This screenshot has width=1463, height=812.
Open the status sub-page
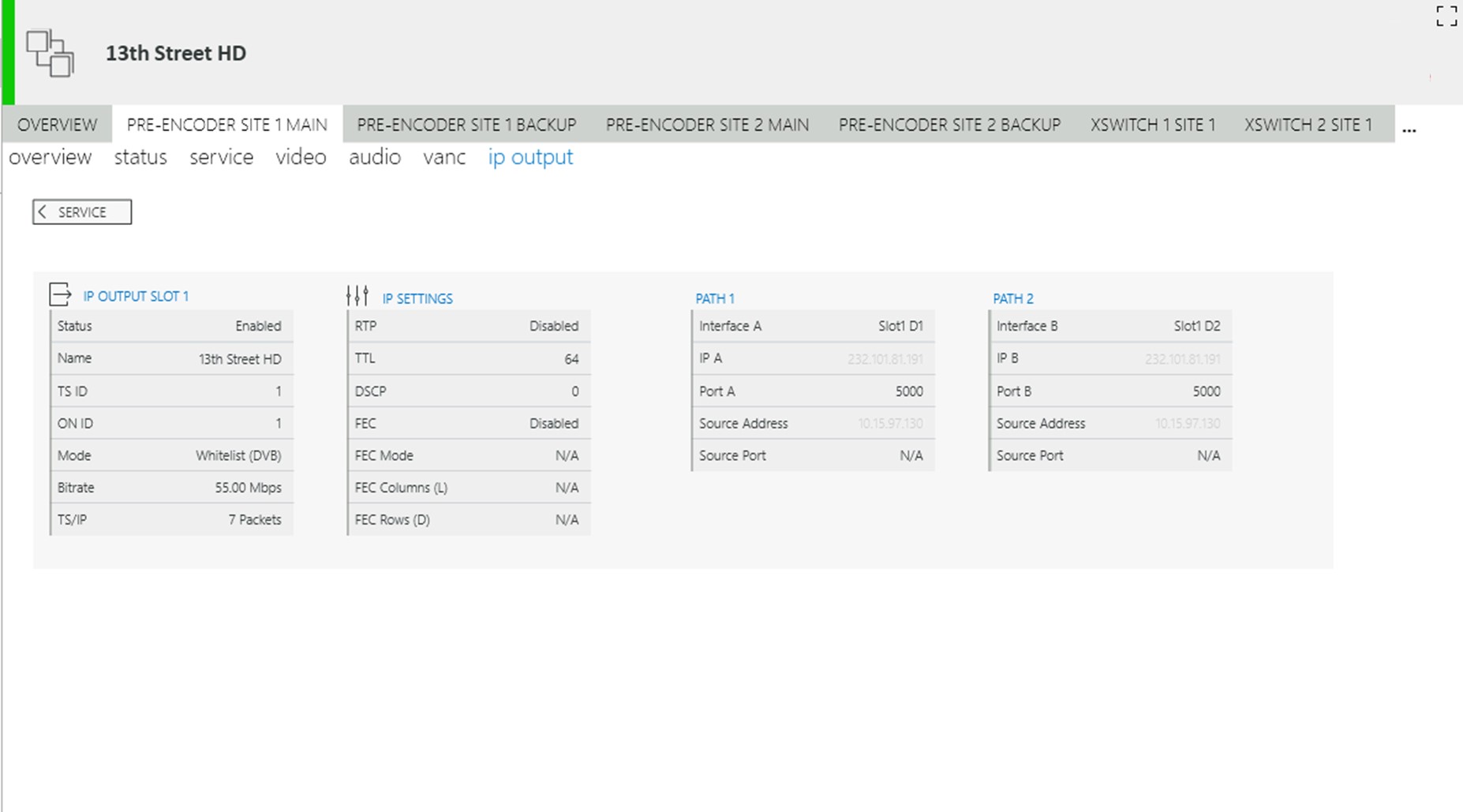(x=140, y=157)
